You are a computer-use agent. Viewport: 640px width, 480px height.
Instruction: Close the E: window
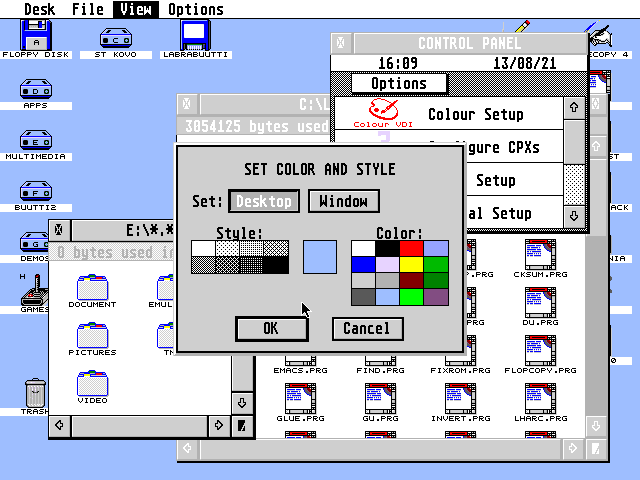[59, 230]
